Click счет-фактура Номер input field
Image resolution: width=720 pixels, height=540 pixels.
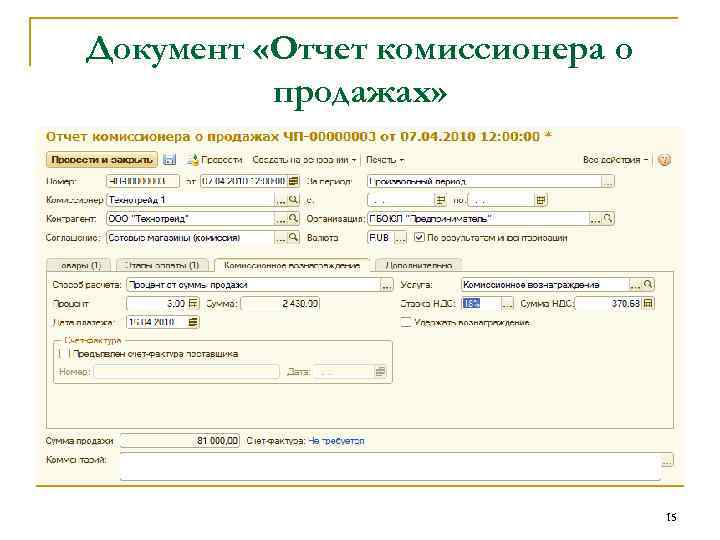click(186, 371)
